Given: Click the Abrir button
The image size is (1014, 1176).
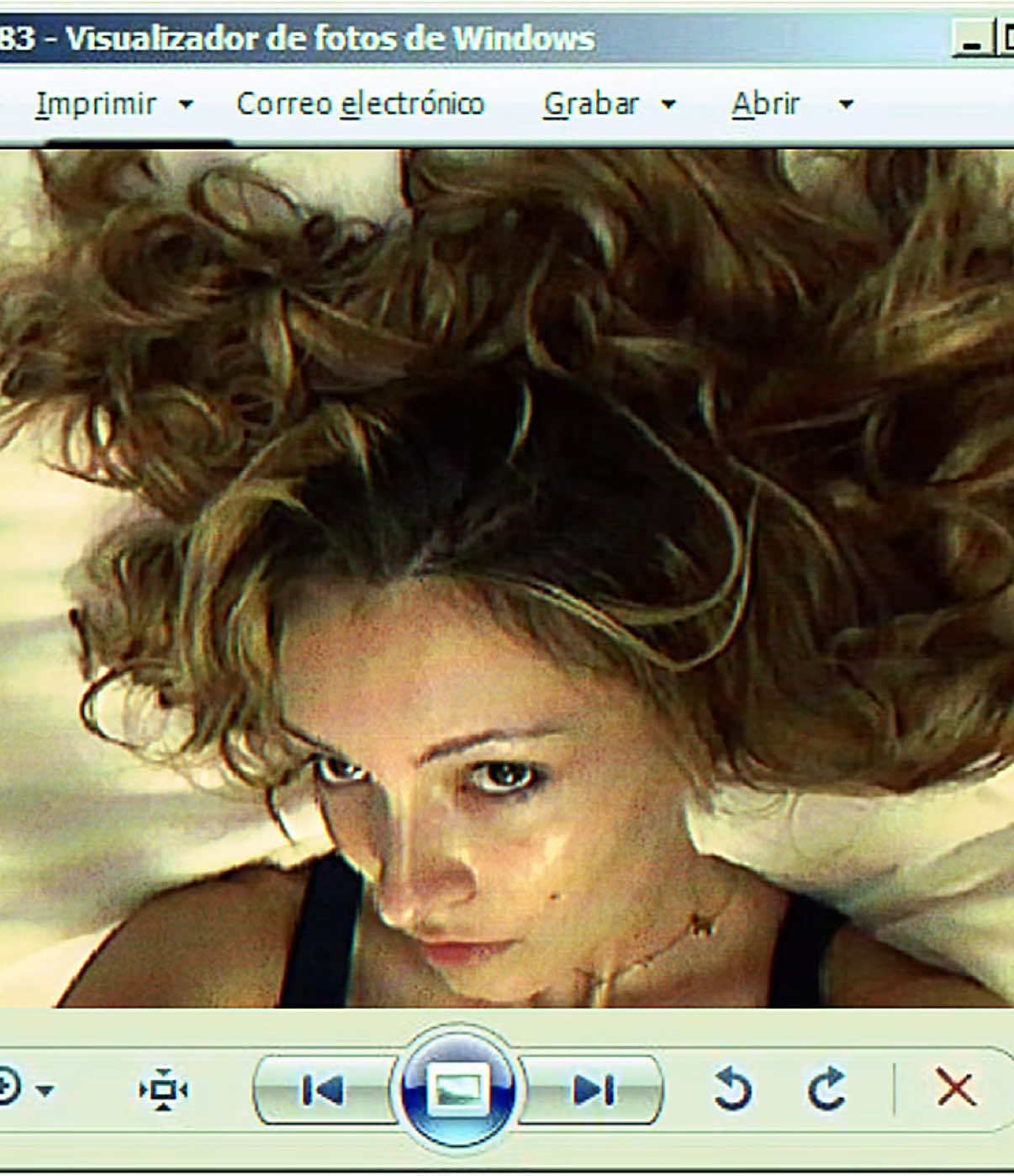Looking at the screenshot, I should [765, 104].
